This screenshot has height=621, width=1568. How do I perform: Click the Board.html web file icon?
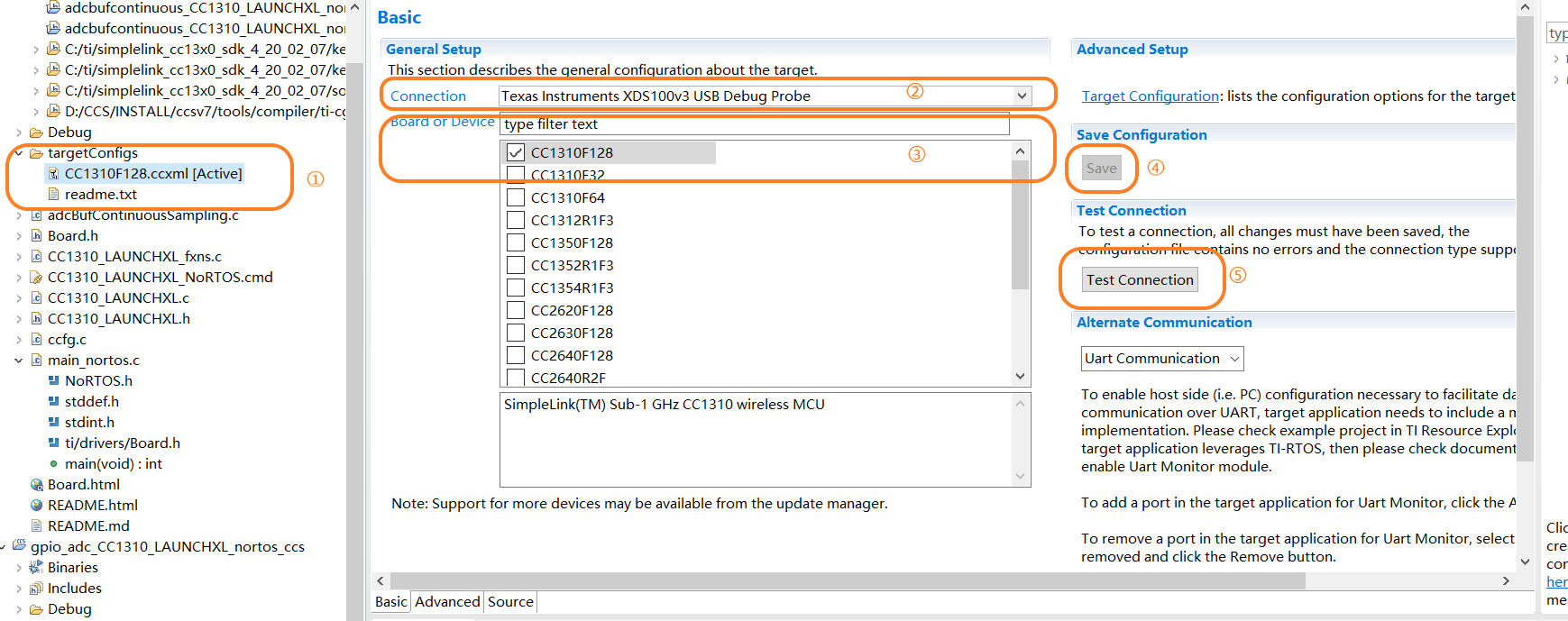click(36, 485)
